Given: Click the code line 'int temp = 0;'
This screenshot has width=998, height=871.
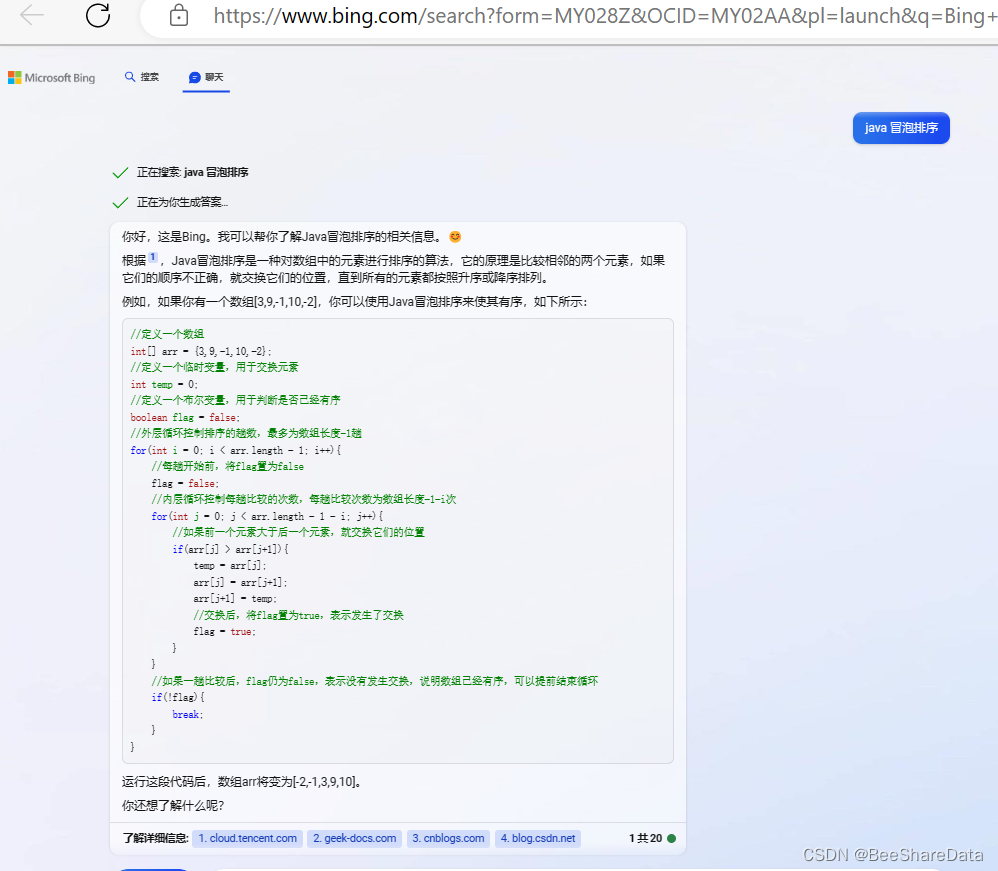Looking at the screenshot, I should point(164,385).
